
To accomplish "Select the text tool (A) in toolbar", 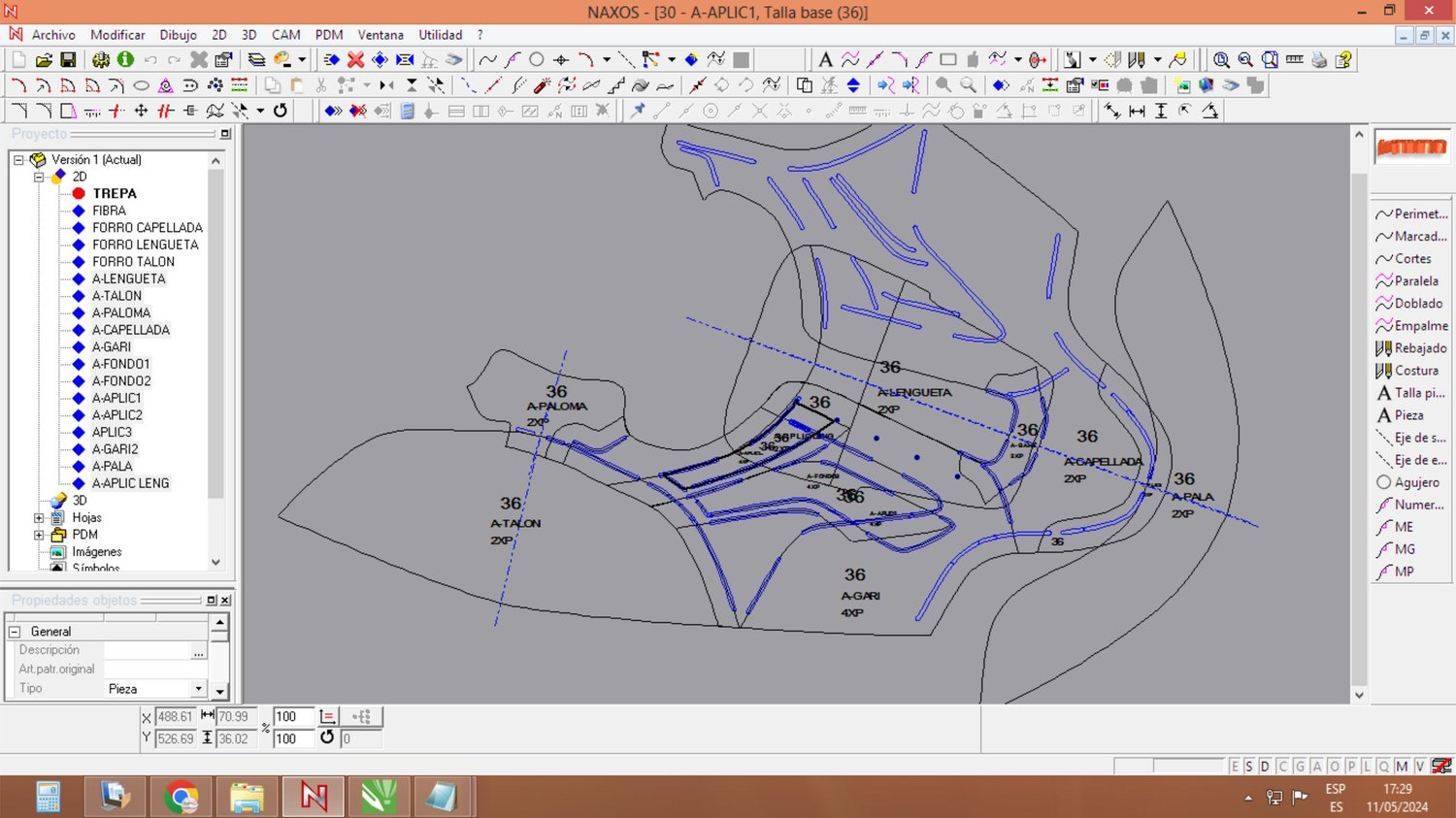I will tap(825, 60).
